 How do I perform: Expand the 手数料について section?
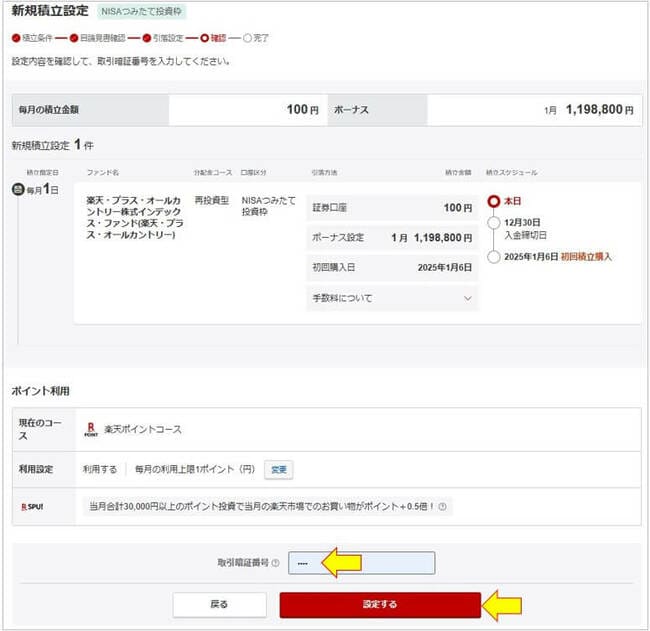click(392, 298)
